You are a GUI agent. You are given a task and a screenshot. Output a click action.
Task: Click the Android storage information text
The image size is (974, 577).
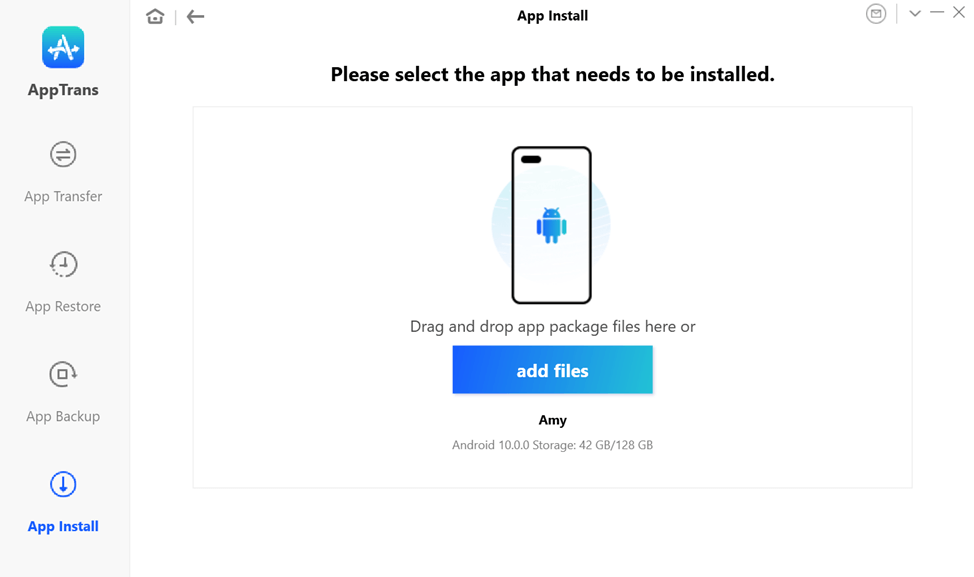click(x=552, y=445)
